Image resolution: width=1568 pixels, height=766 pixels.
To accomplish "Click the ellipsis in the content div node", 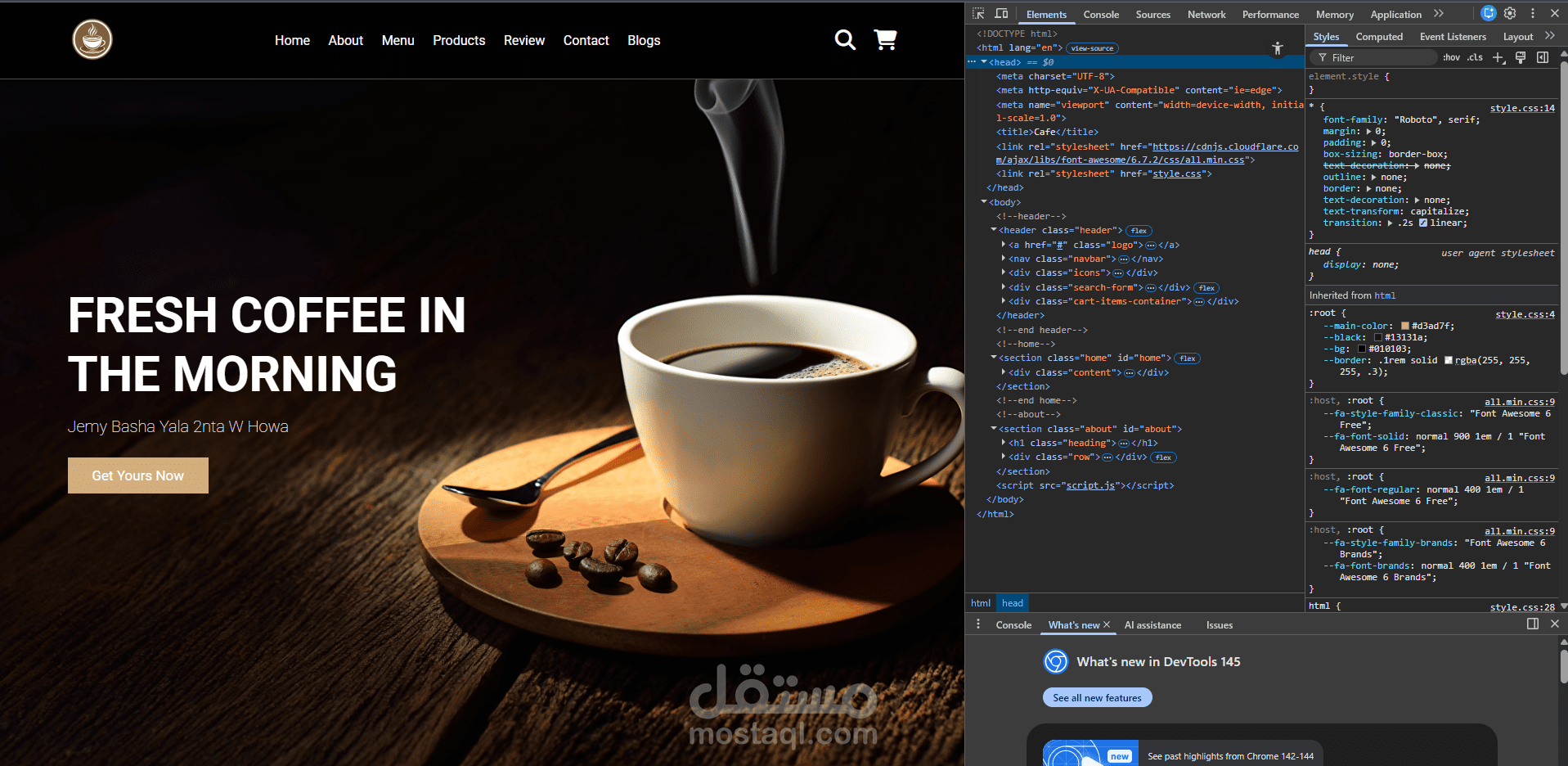I will point(1130,373).
